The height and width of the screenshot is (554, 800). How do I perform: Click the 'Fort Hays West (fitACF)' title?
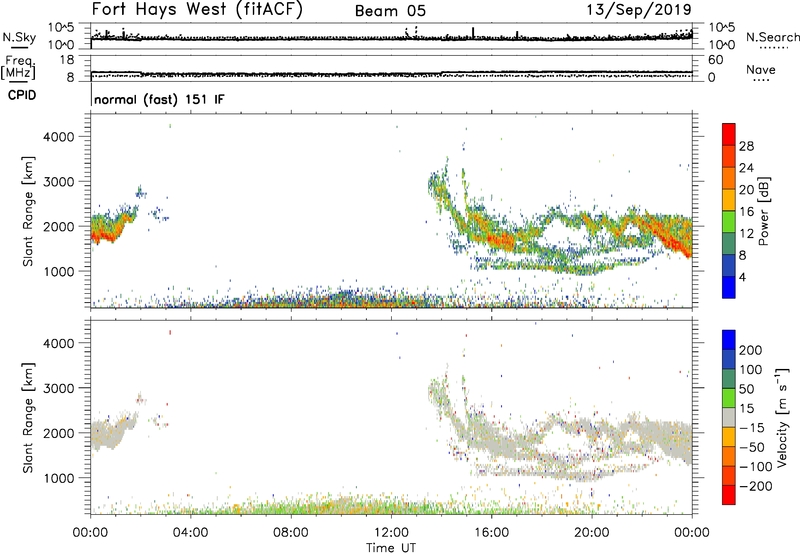pos(197,10)
